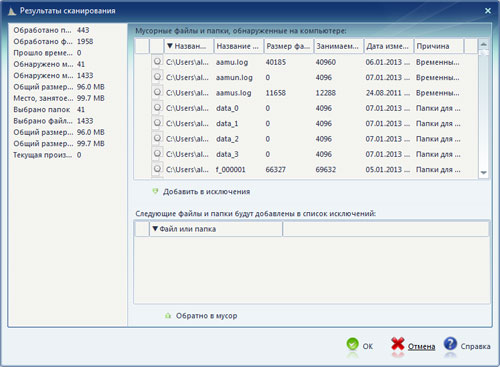Click the OK button label
The height and width of the screenshot is (367, 500).
click(x=368, y=346)
